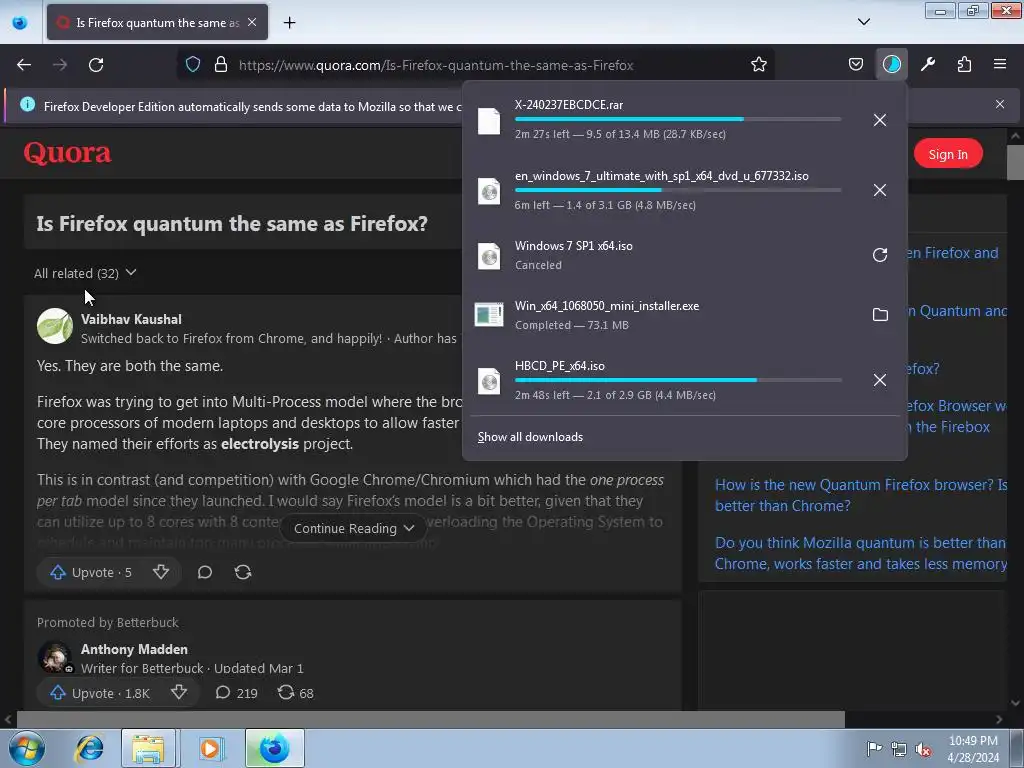Open the Action Center flag icon

pyautogui.click(x=874, y=748)
